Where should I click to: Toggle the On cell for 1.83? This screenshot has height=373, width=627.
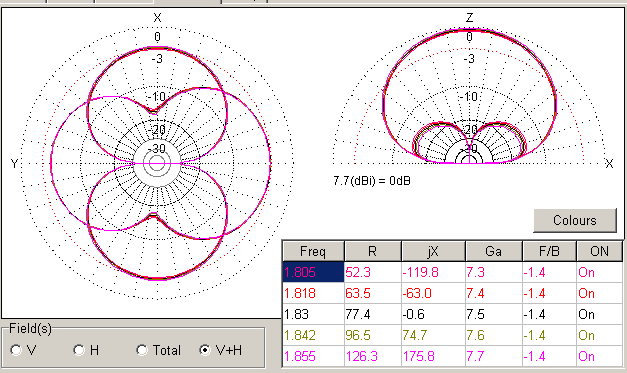599,314
